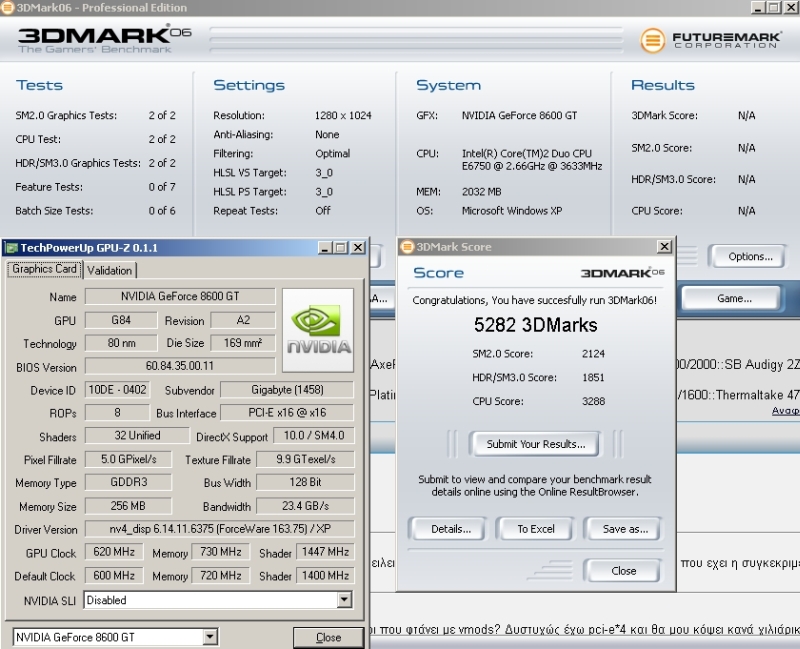Open Options in 3DMark06 window

pyautogui.click(x=750, y=256)
